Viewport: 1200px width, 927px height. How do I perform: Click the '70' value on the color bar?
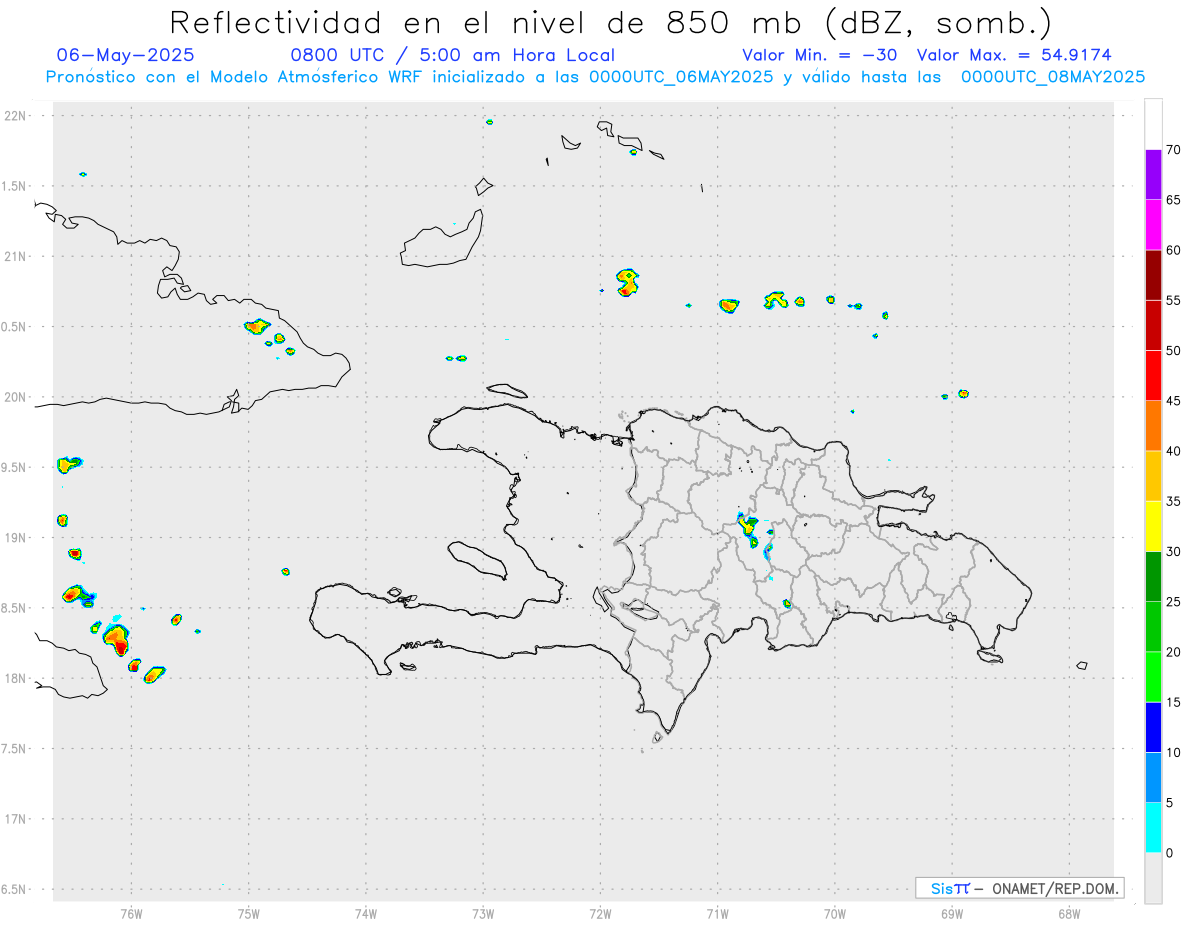(1173, 150)
